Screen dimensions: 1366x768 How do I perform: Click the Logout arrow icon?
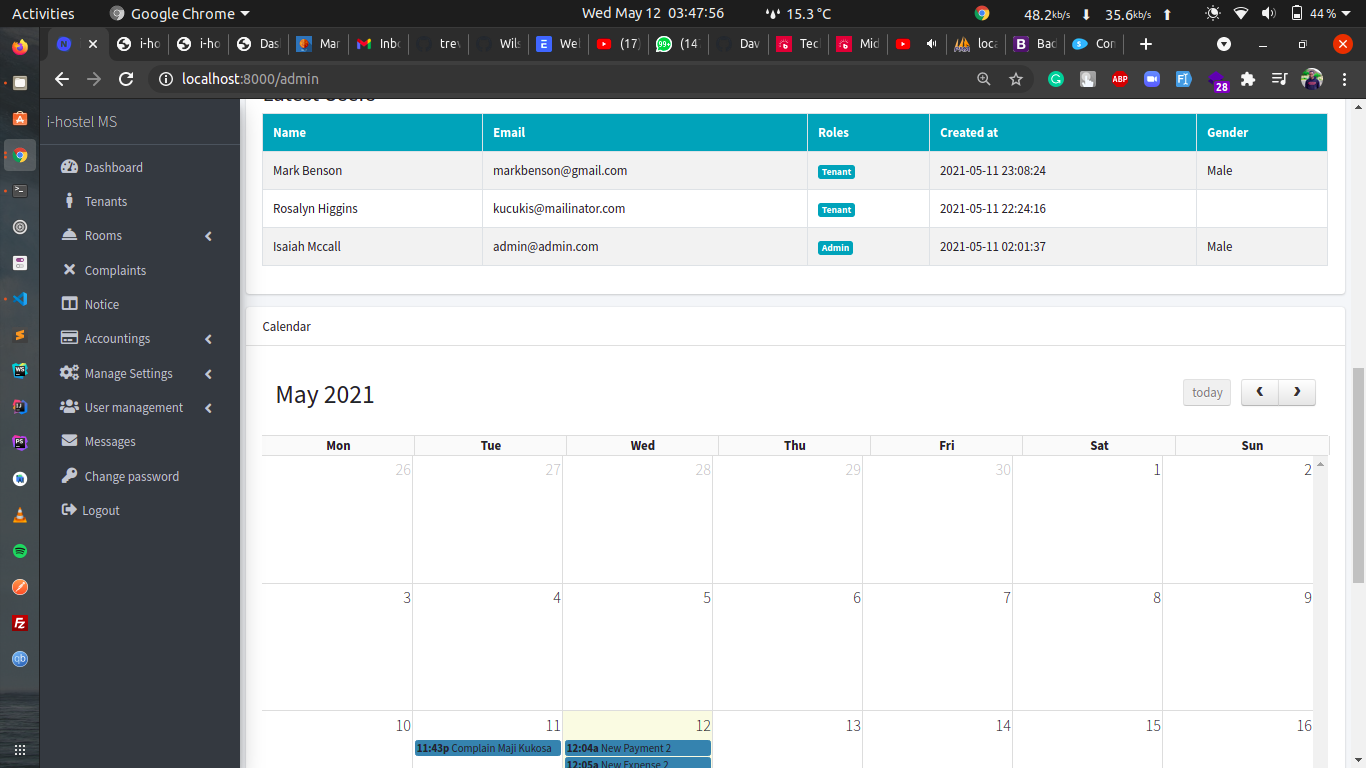click(69, 510)
